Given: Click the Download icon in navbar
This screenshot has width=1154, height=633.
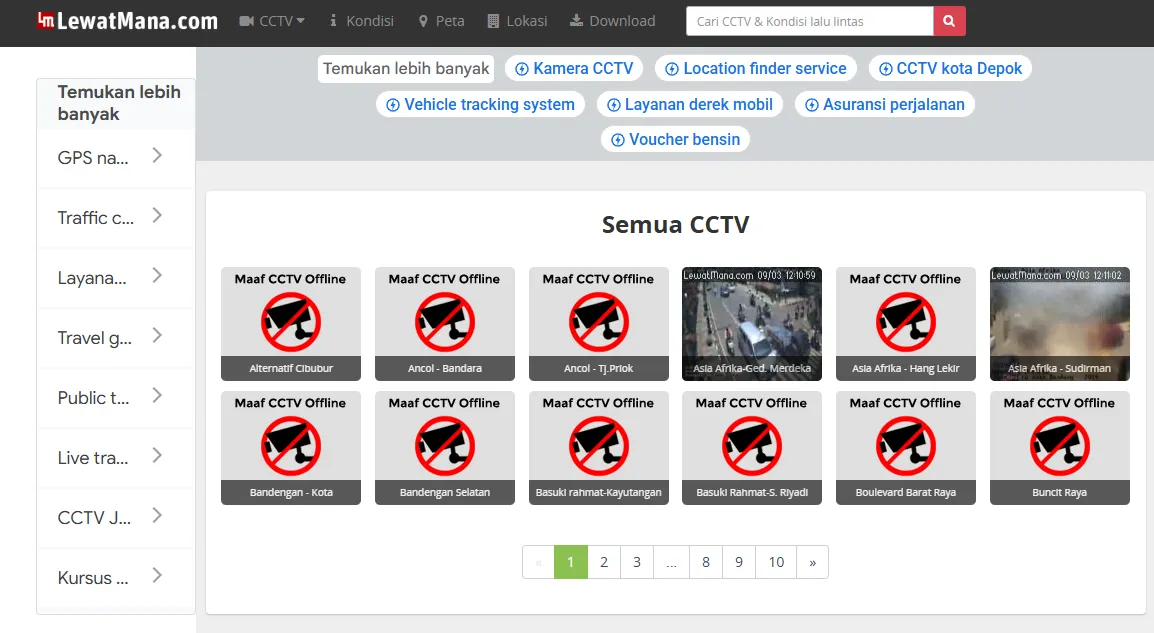Looking at the screenshot, I should (x=576, y=21).
